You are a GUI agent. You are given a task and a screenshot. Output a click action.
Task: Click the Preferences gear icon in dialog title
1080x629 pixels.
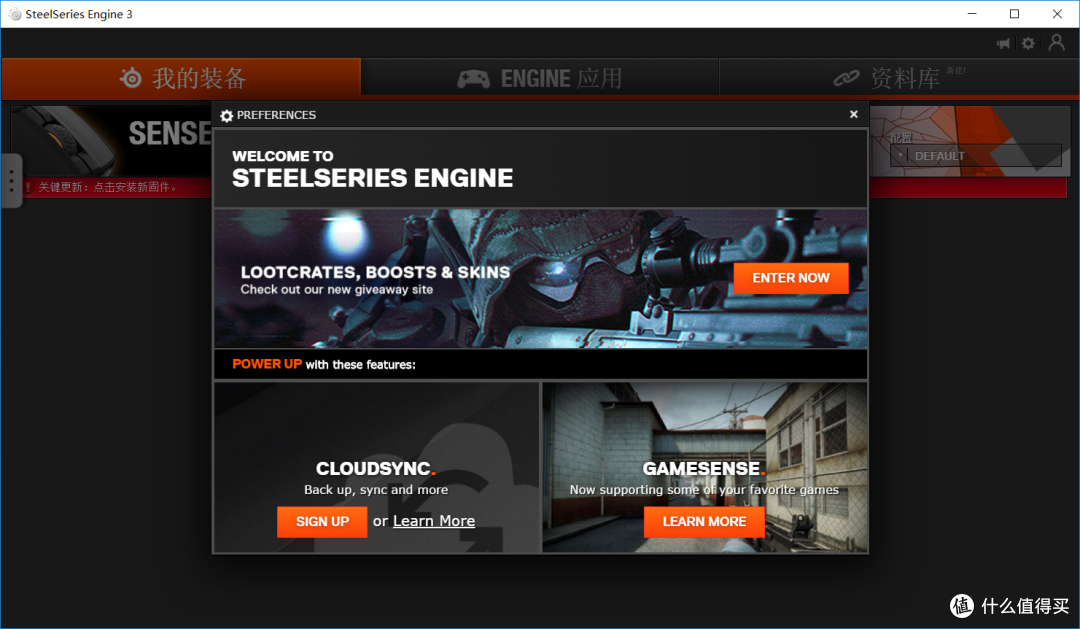[x=227, y=115]
